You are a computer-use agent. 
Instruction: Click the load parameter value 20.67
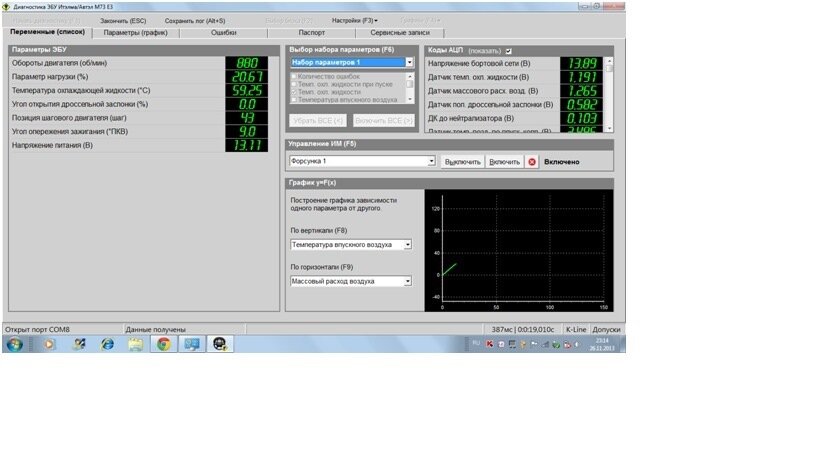247,77
